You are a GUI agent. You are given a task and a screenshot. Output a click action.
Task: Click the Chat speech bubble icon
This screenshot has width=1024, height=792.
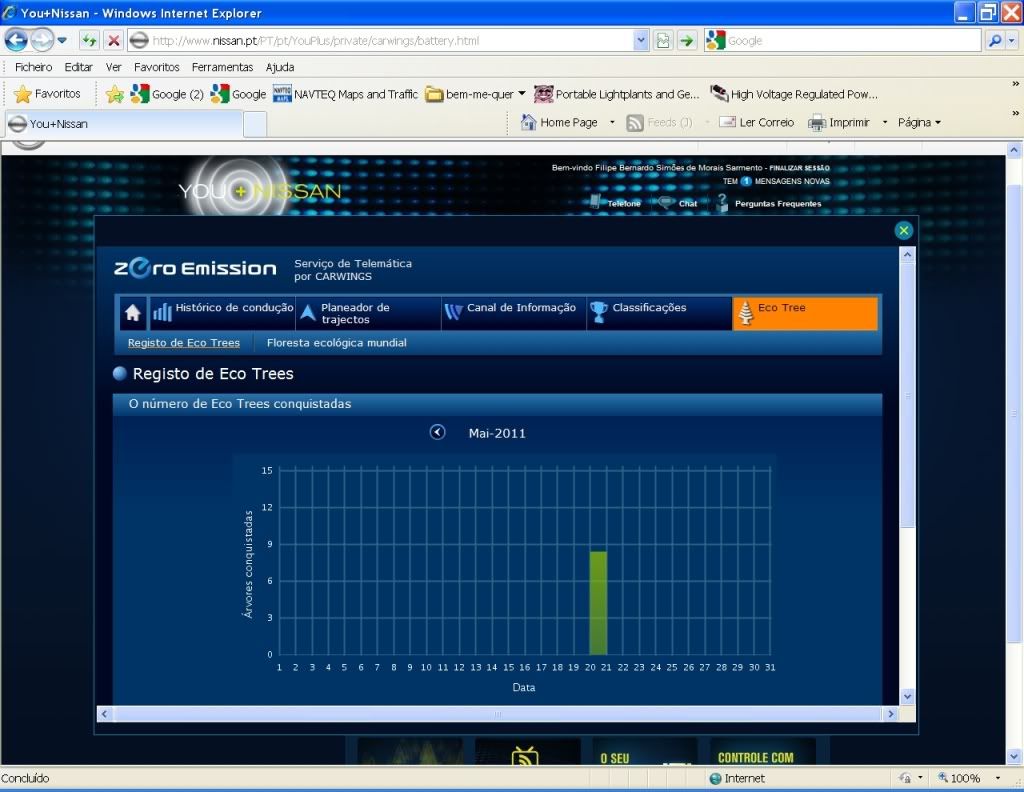click(665, 202)
